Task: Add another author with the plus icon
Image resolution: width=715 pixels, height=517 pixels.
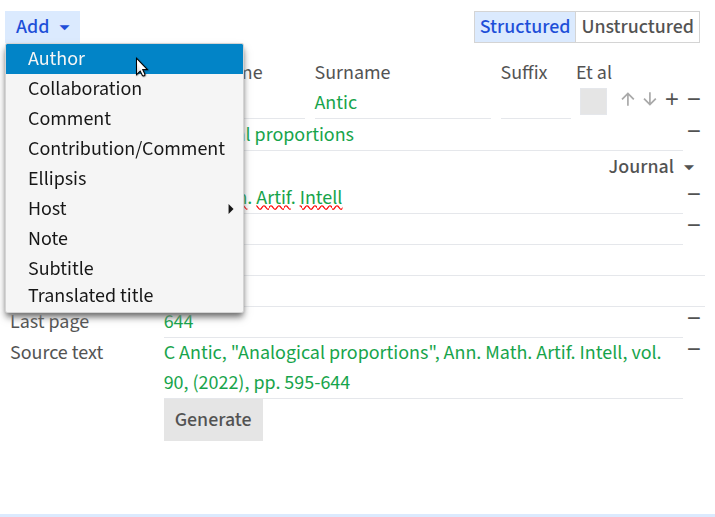Action: (672, 99)
